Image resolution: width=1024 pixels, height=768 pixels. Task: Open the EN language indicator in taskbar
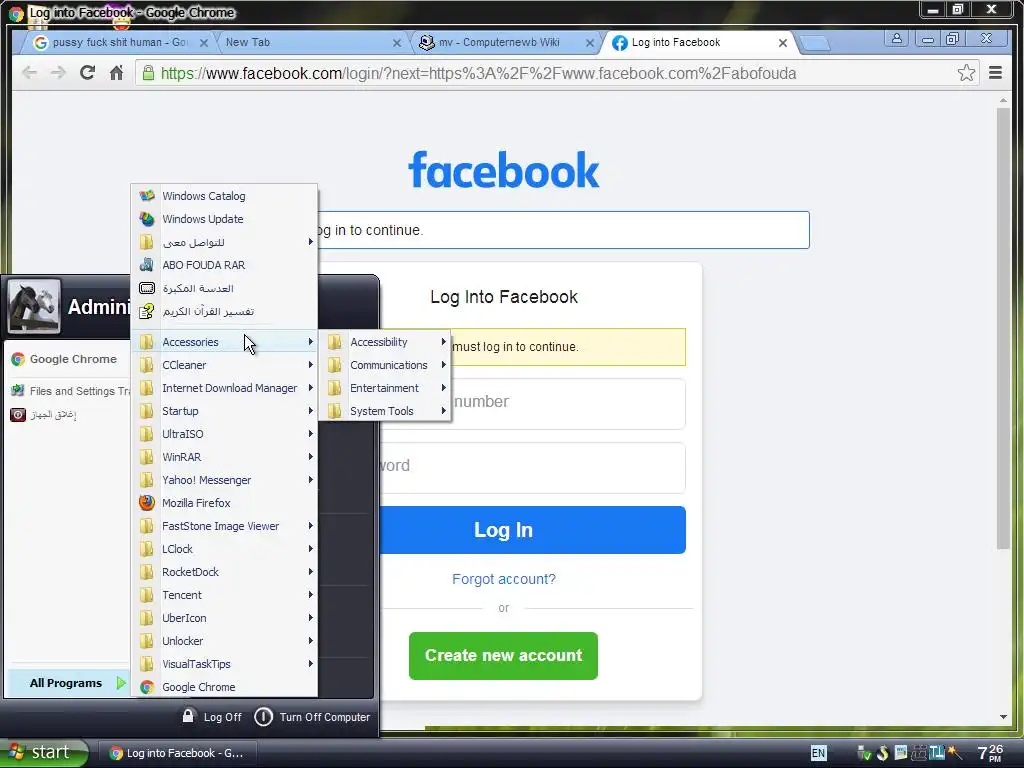(818, 753)
